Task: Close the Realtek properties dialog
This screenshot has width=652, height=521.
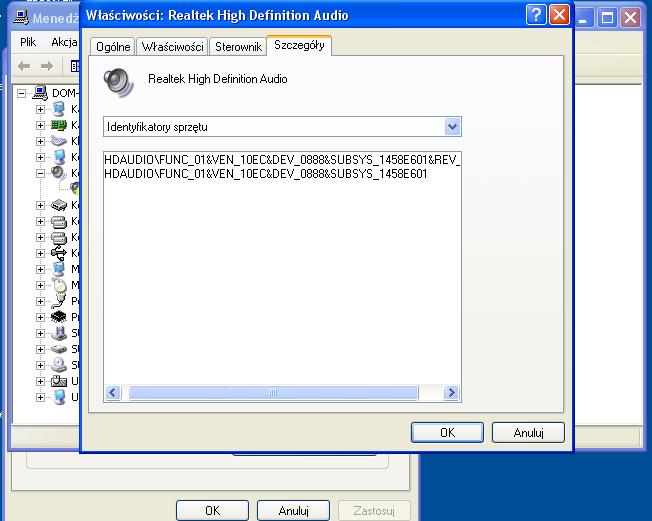Action: point(559,16)
